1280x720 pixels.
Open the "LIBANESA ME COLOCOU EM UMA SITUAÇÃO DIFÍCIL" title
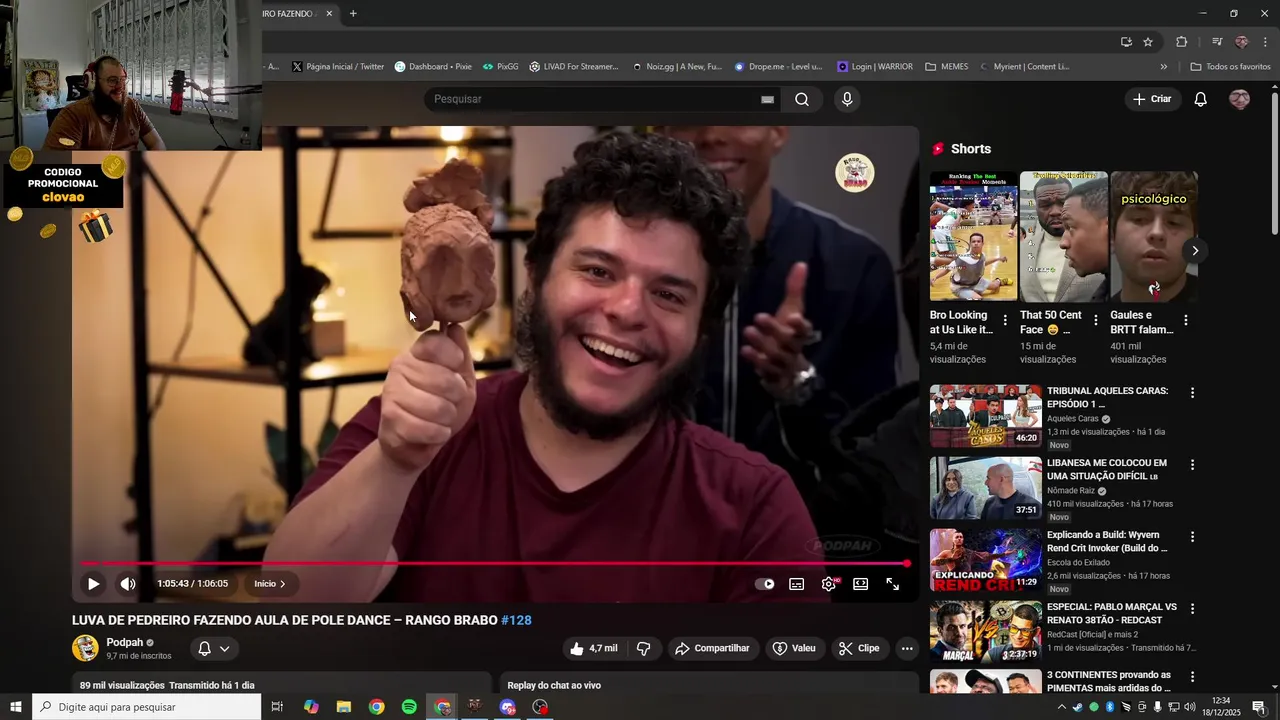[1107, 470]
